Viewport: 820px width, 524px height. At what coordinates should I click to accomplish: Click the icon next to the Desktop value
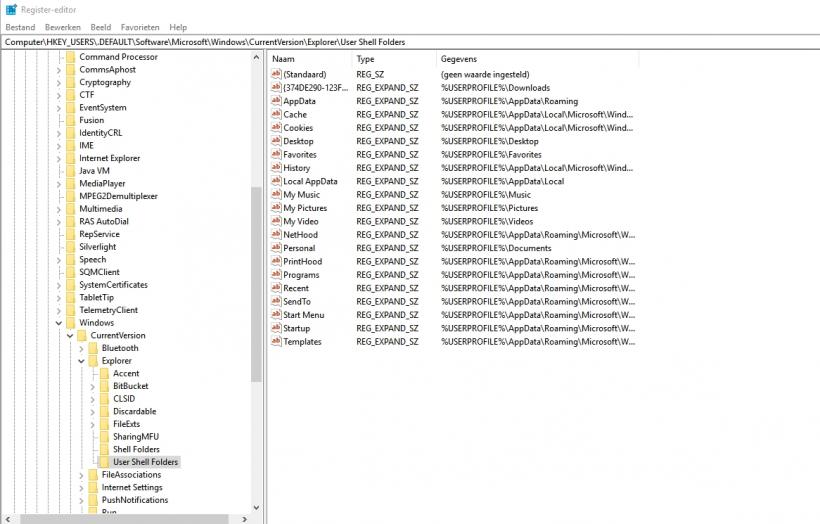click(276, 141)
